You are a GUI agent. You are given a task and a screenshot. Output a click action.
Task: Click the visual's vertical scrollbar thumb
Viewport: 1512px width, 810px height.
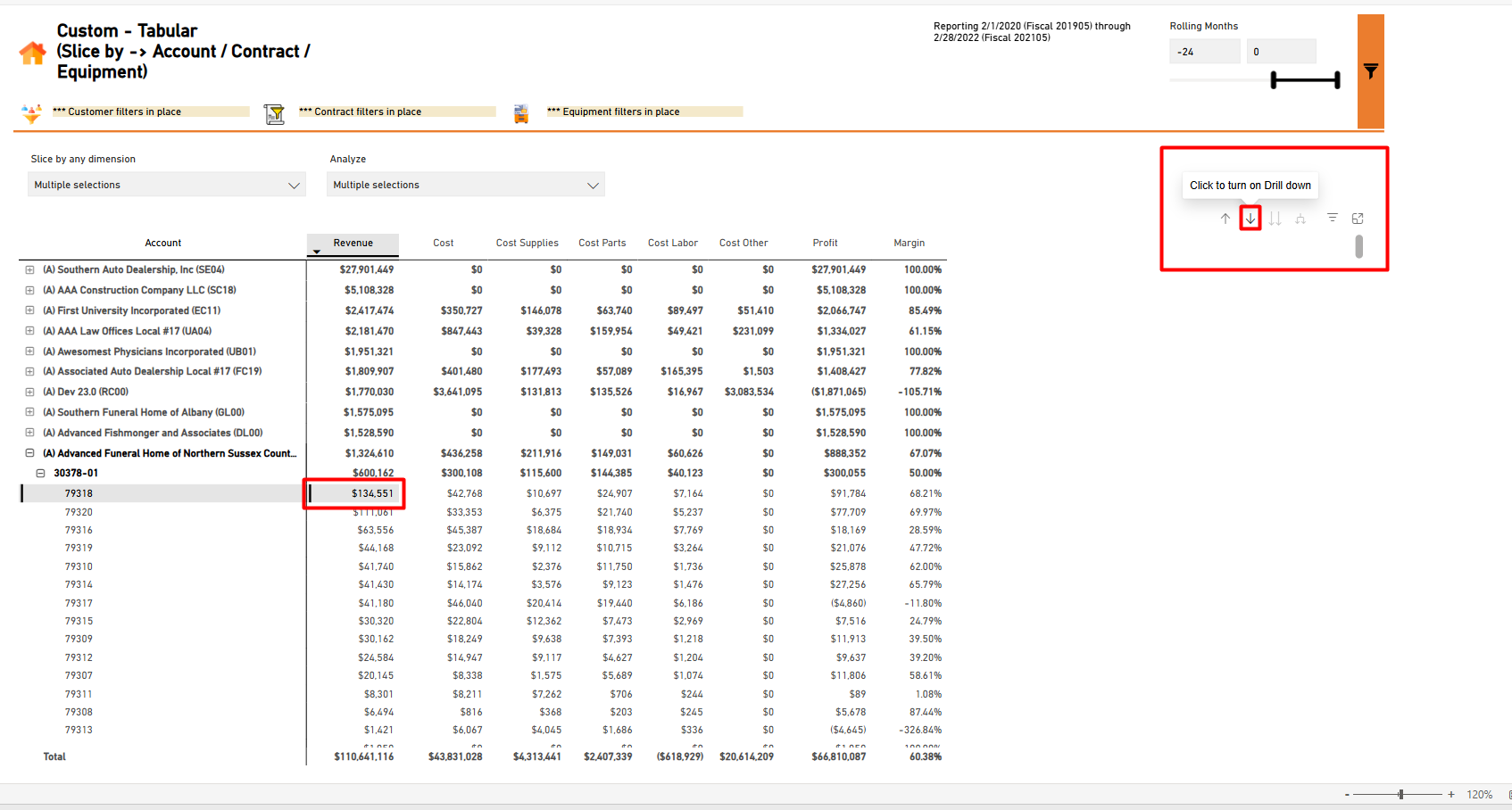[1358, 246]
